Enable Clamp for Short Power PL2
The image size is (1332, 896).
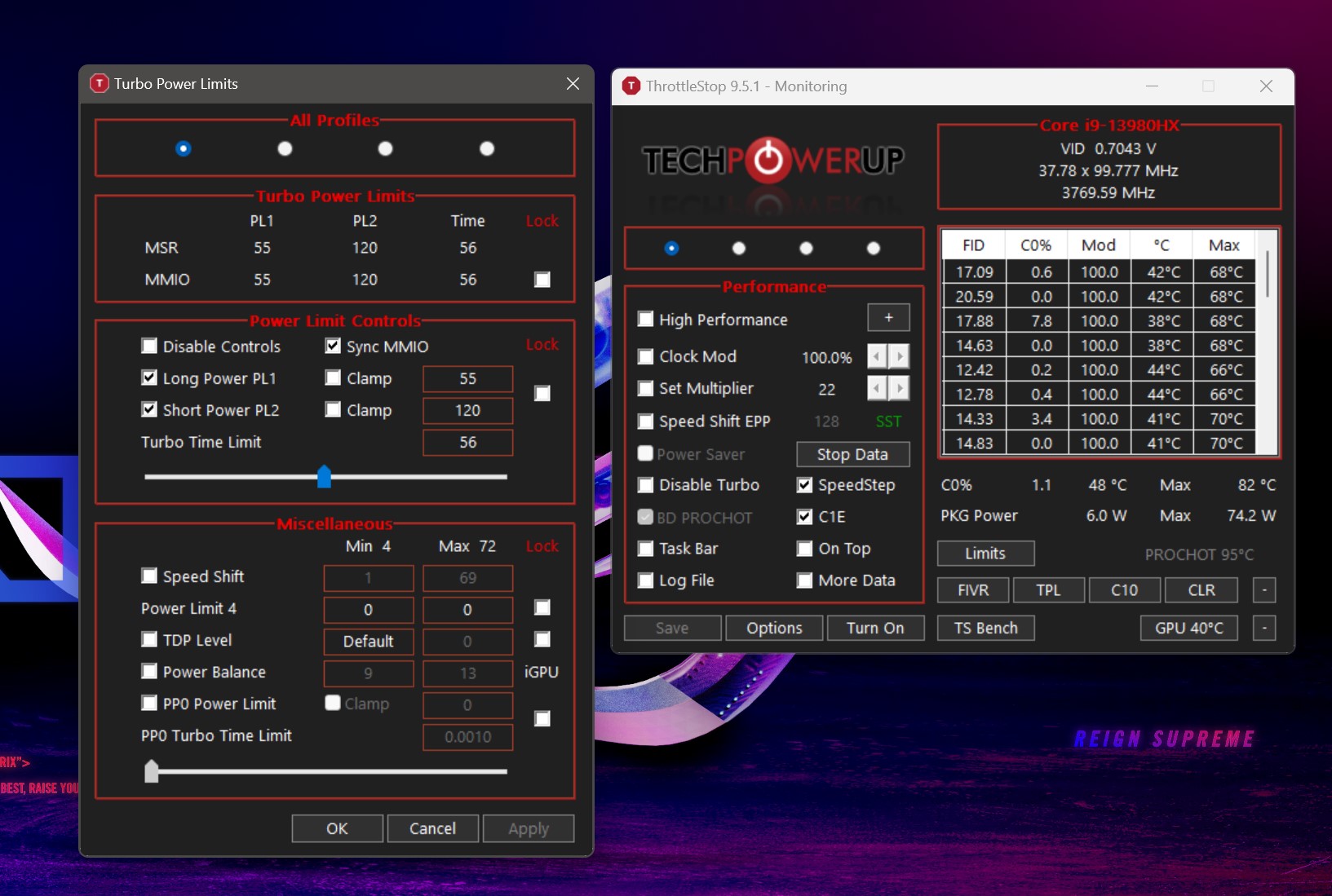[x=333, y=409]
